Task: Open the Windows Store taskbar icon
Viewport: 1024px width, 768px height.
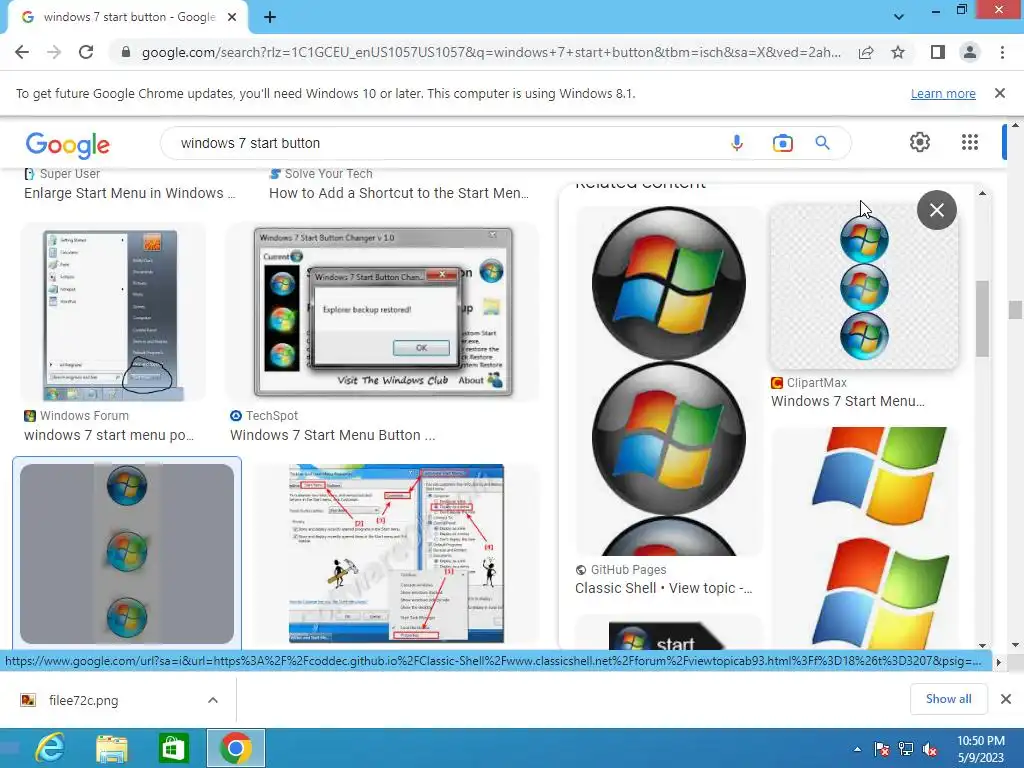Action: (x=174, y=748)
